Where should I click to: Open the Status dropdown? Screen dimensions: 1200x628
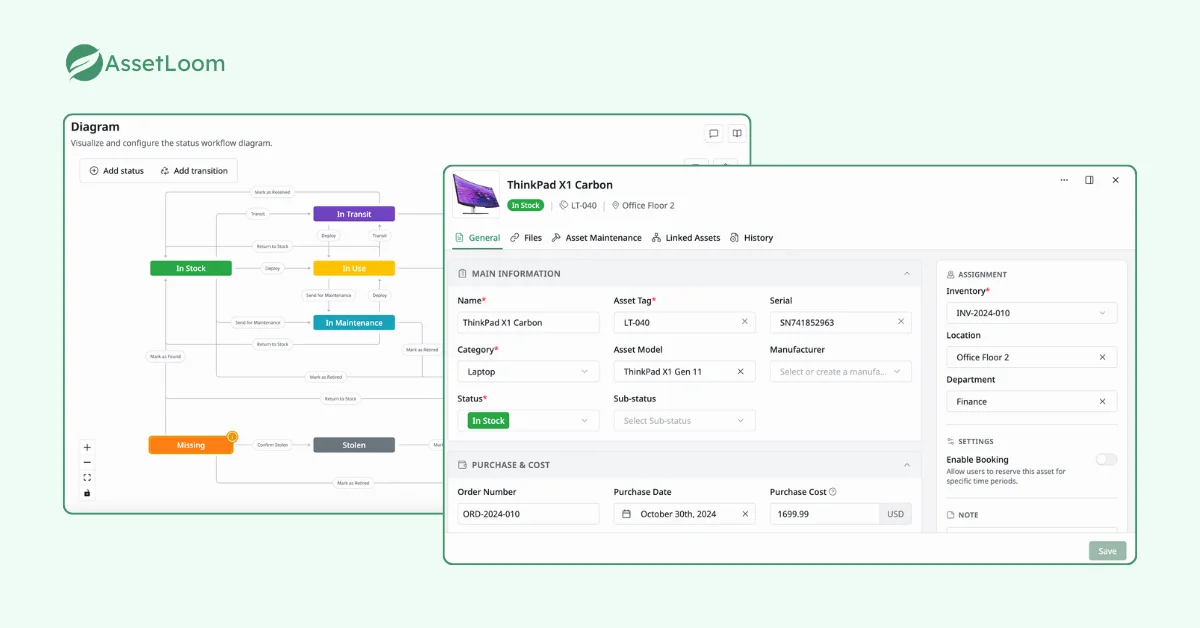tap(528, 421)
